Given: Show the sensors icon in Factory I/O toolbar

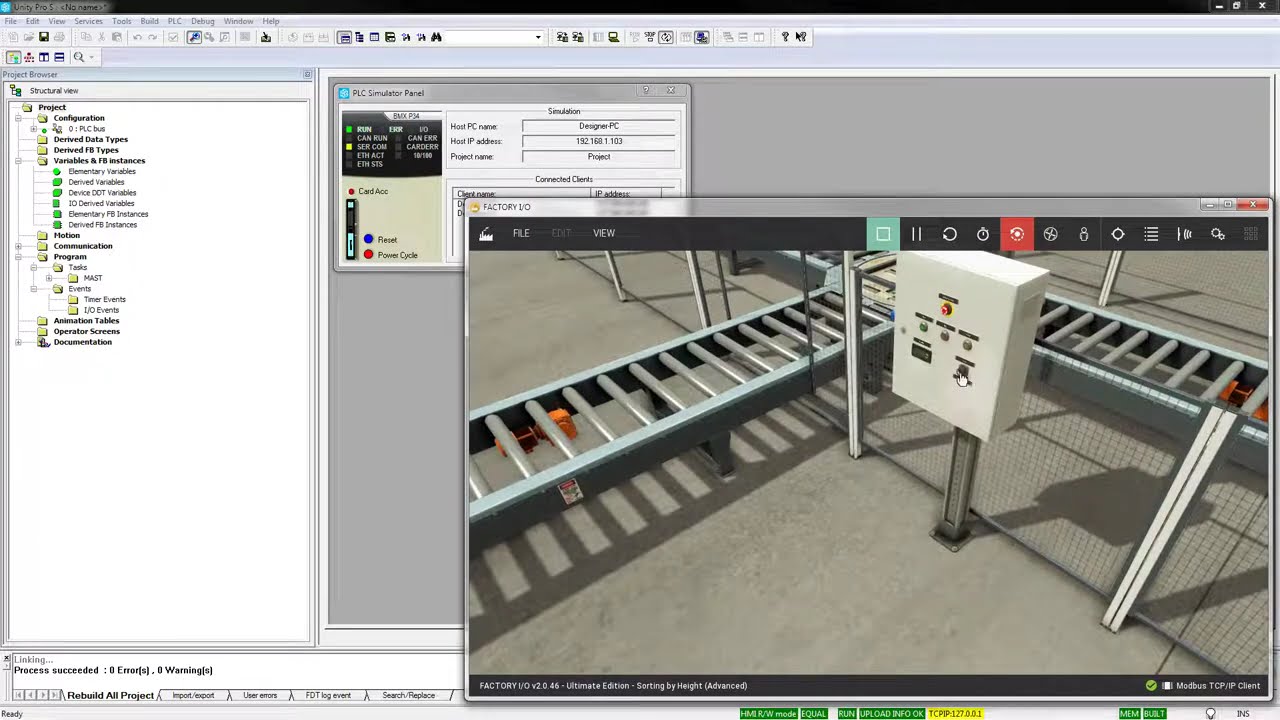Looking at the screenshot, I should pyautogui.click(x=1185, y=234).
